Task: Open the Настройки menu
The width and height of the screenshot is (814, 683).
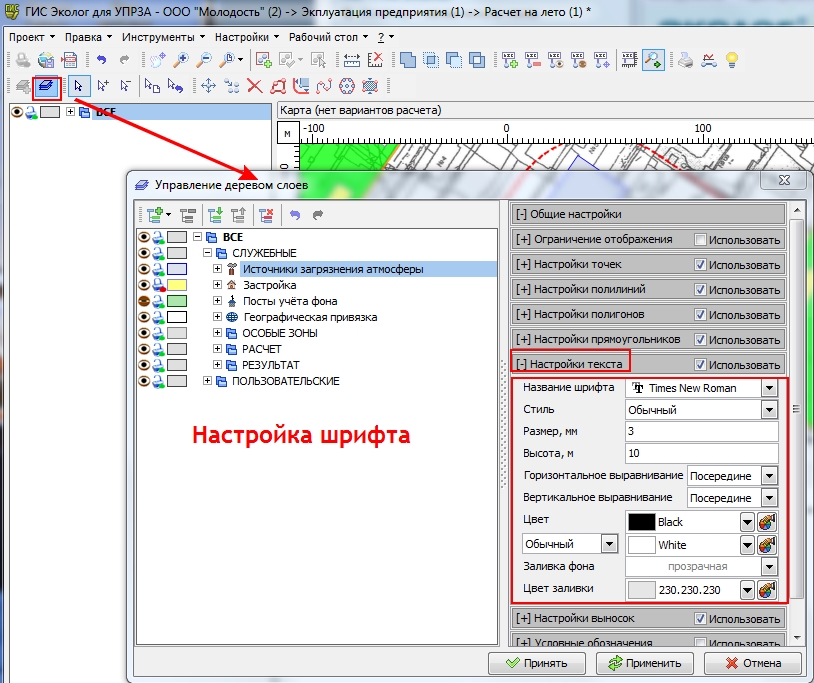Action: click(241, 36)
